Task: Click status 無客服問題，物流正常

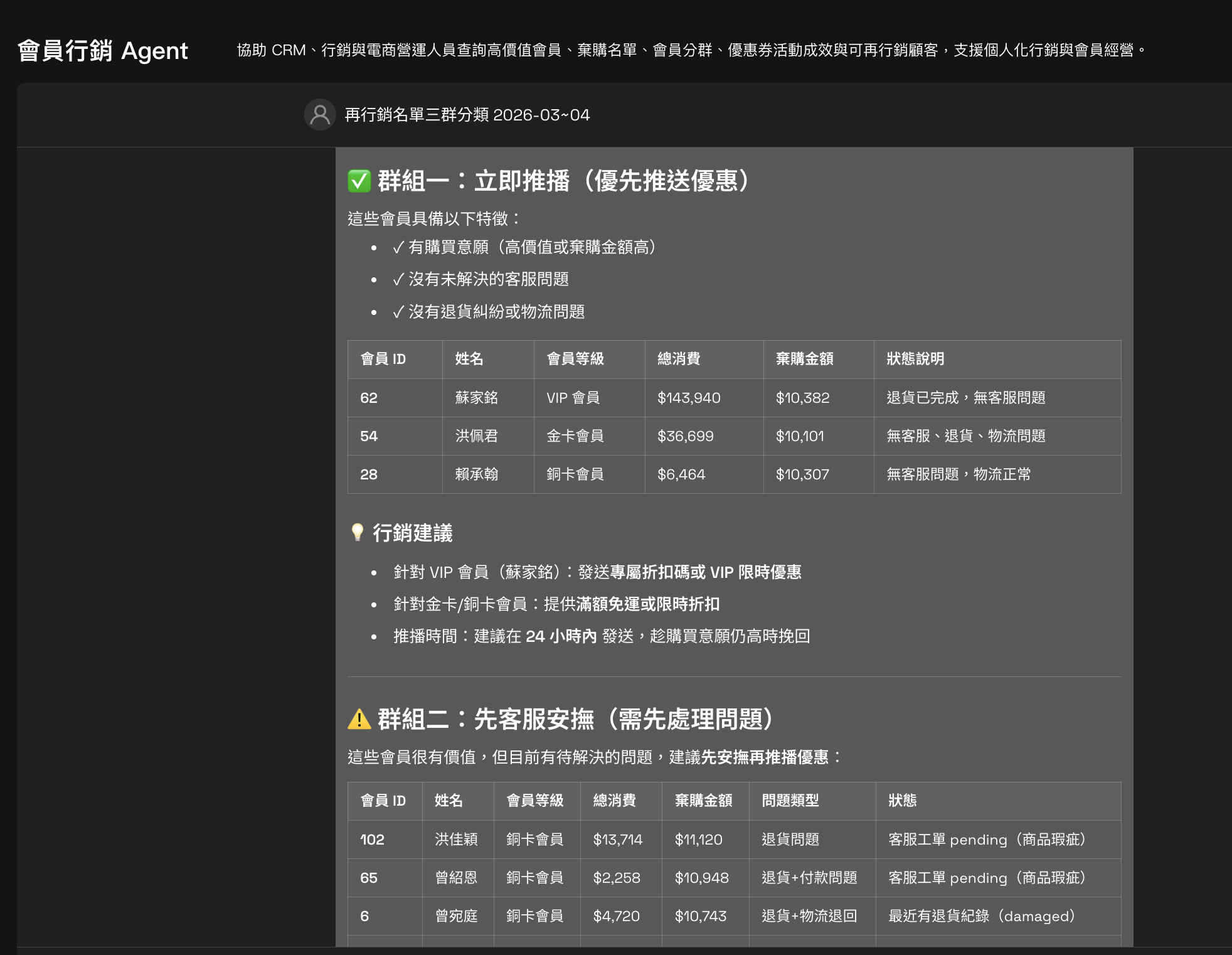Action: pyautogui.click(x=959, y=474)
